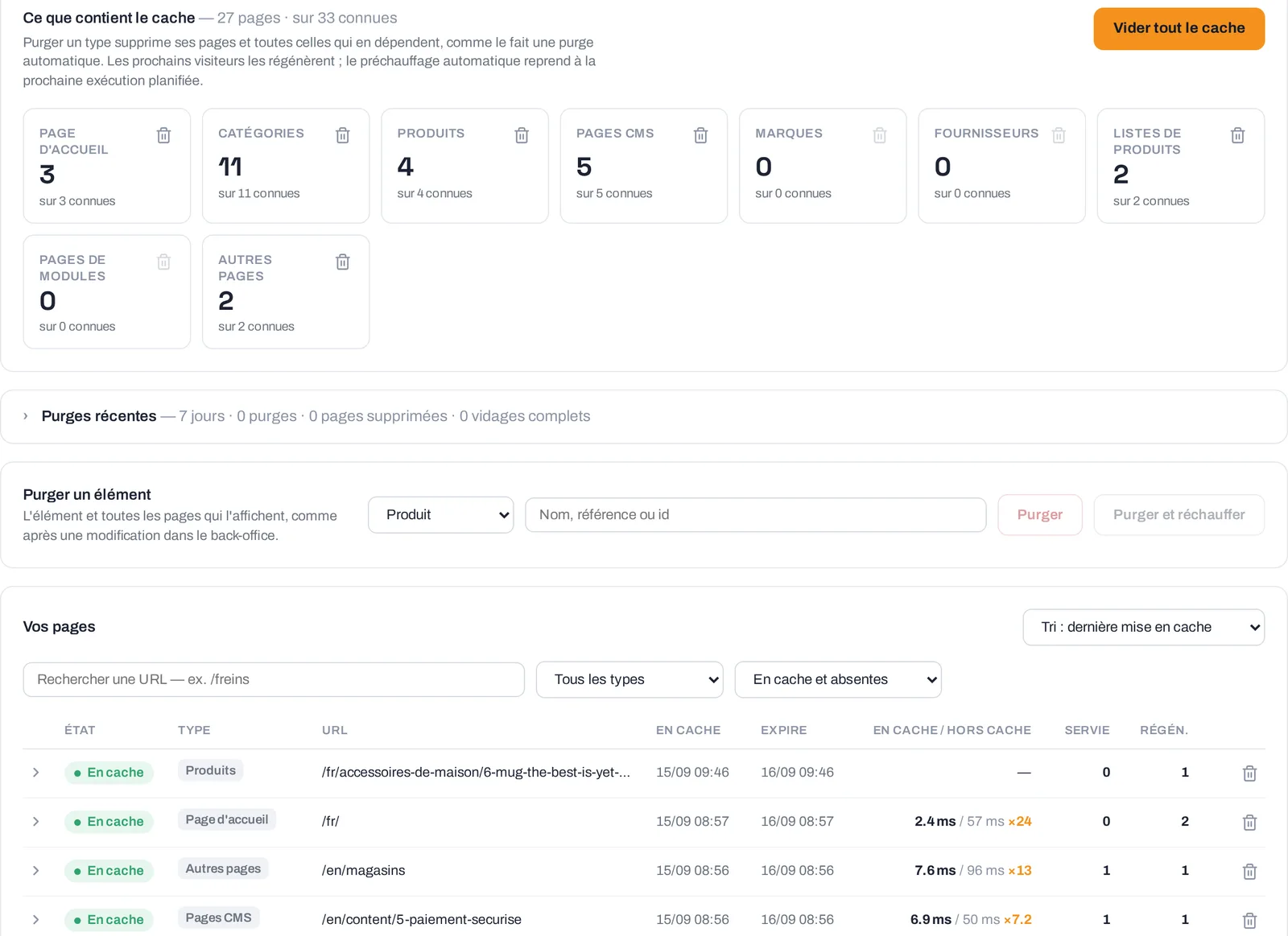The image size is (1288, 936).
Task: Purge the Produits card with its trash icon
Action: pyautogui.click(x=522, y=135)
